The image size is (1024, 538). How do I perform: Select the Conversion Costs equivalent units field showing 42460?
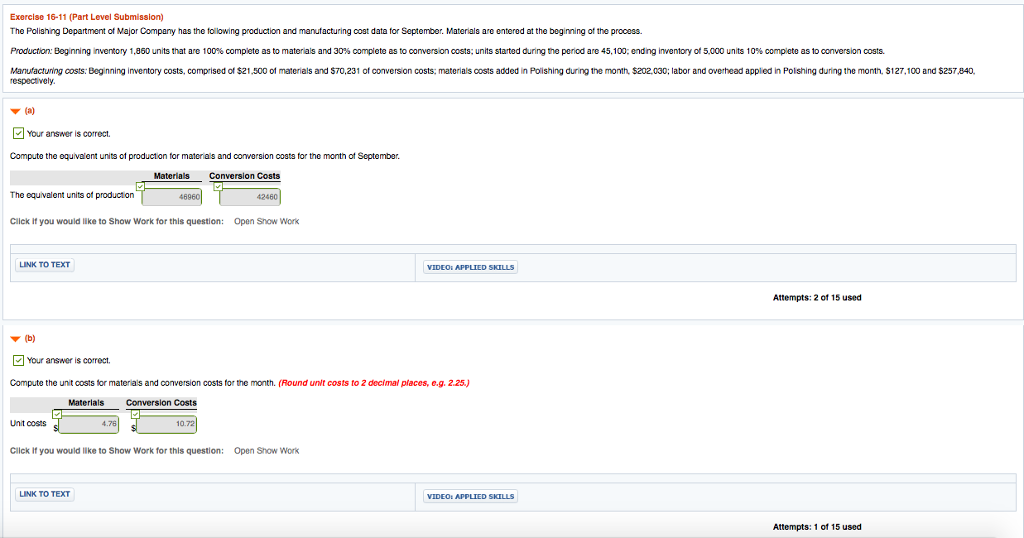tap(252, 197)
